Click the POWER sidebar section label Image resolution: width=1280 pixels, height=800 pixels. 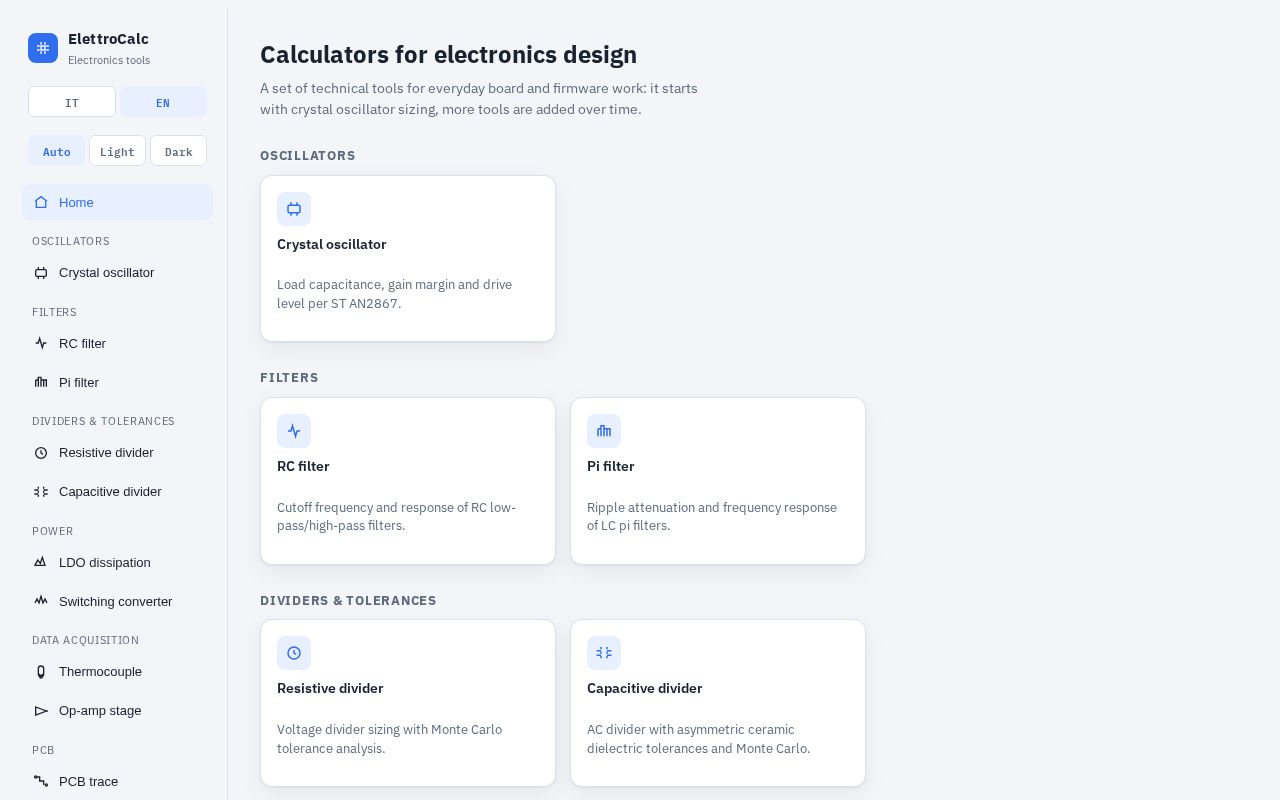coord(53,531)
